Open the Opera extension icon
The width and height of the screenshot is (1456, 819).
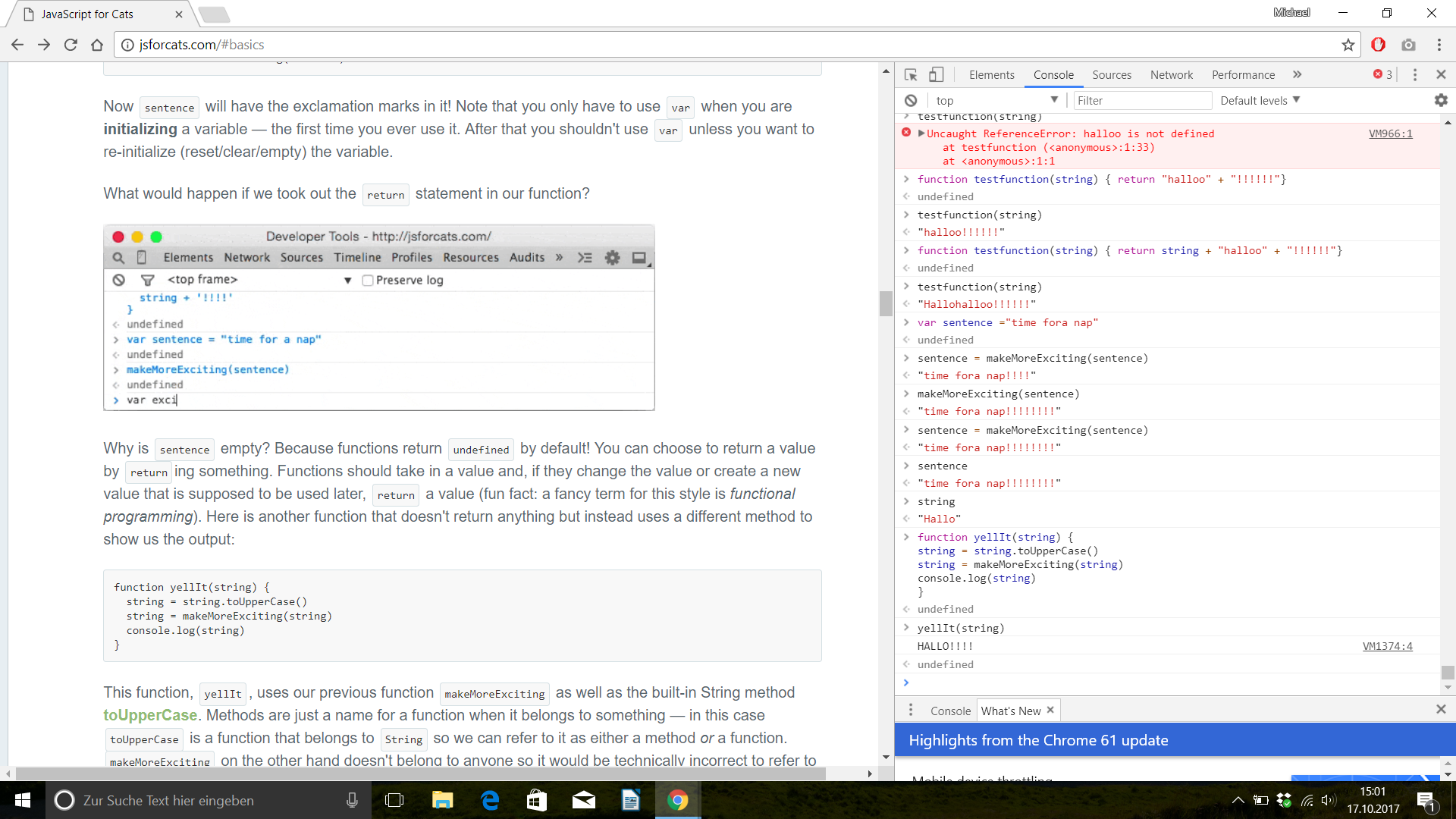(1379, 45)
